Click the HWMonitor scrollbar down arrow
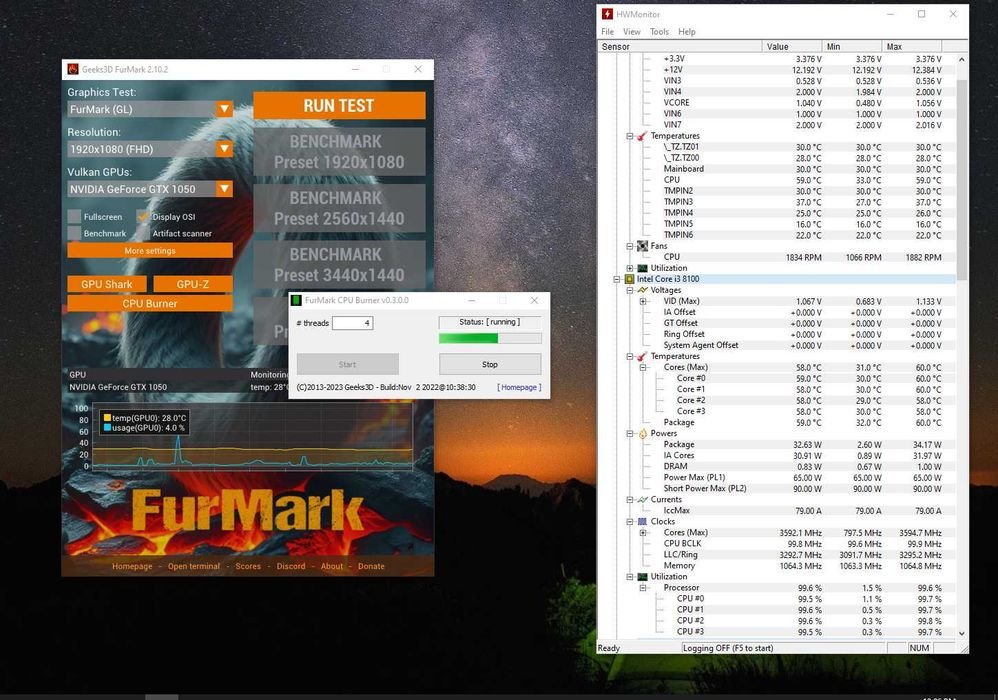This screenshot has width=998, height=700. 961,634
